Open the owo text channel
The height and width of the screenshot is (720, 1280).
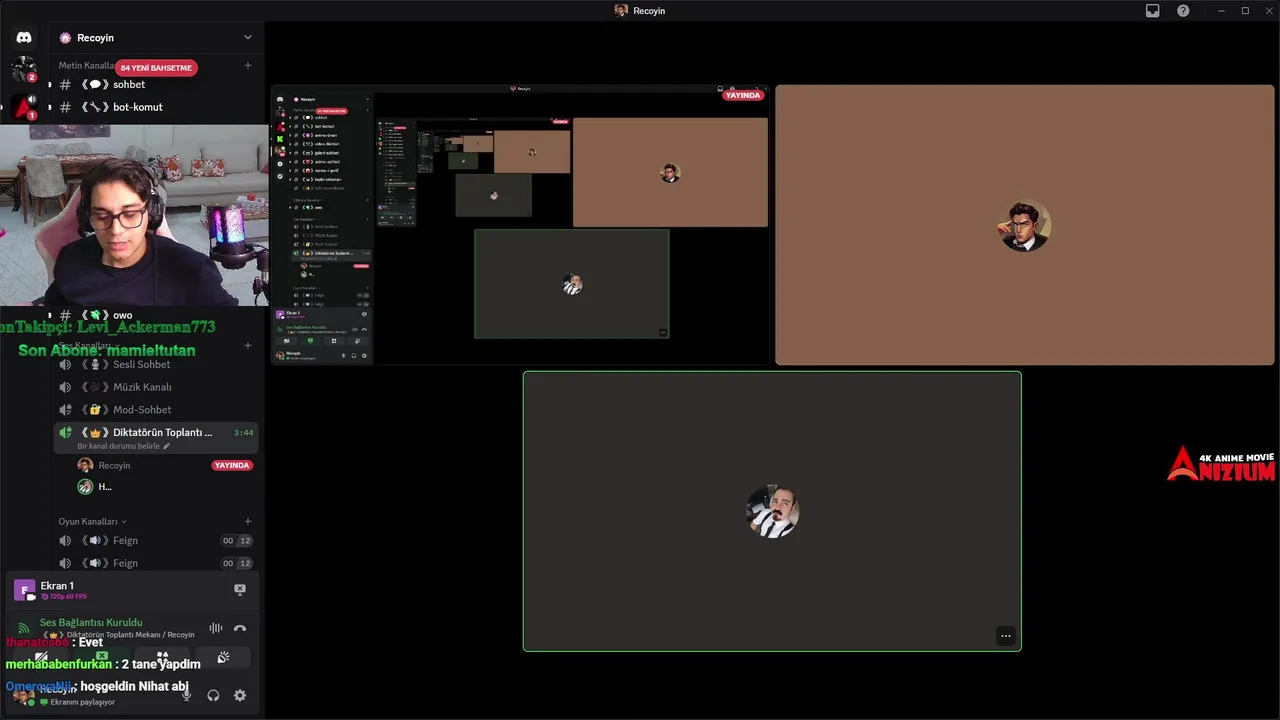pyautogui.click(x=156, y=315)
